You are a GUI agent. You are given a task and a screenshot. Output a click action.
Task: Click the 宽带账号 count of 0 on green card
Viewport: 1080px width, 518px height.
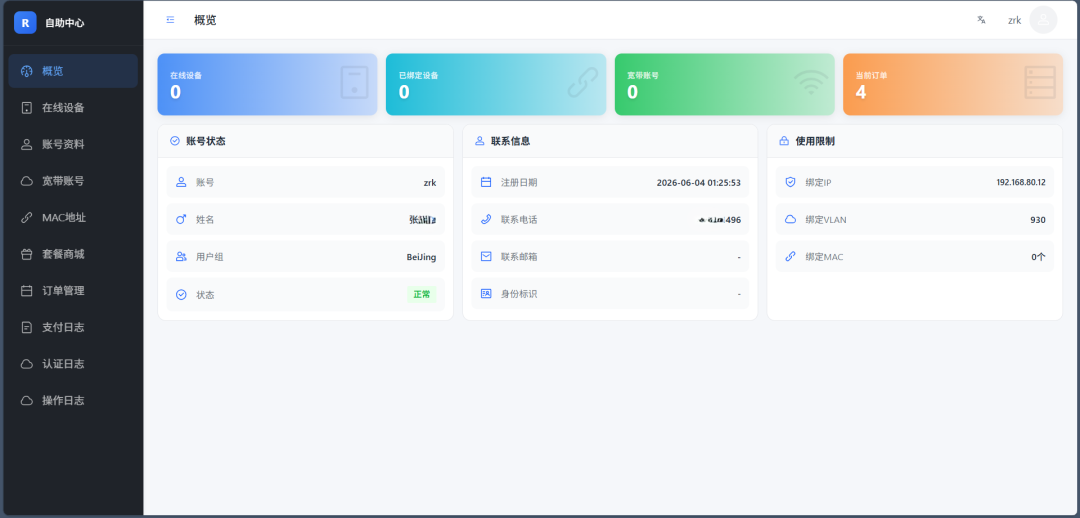click(632, 92)
